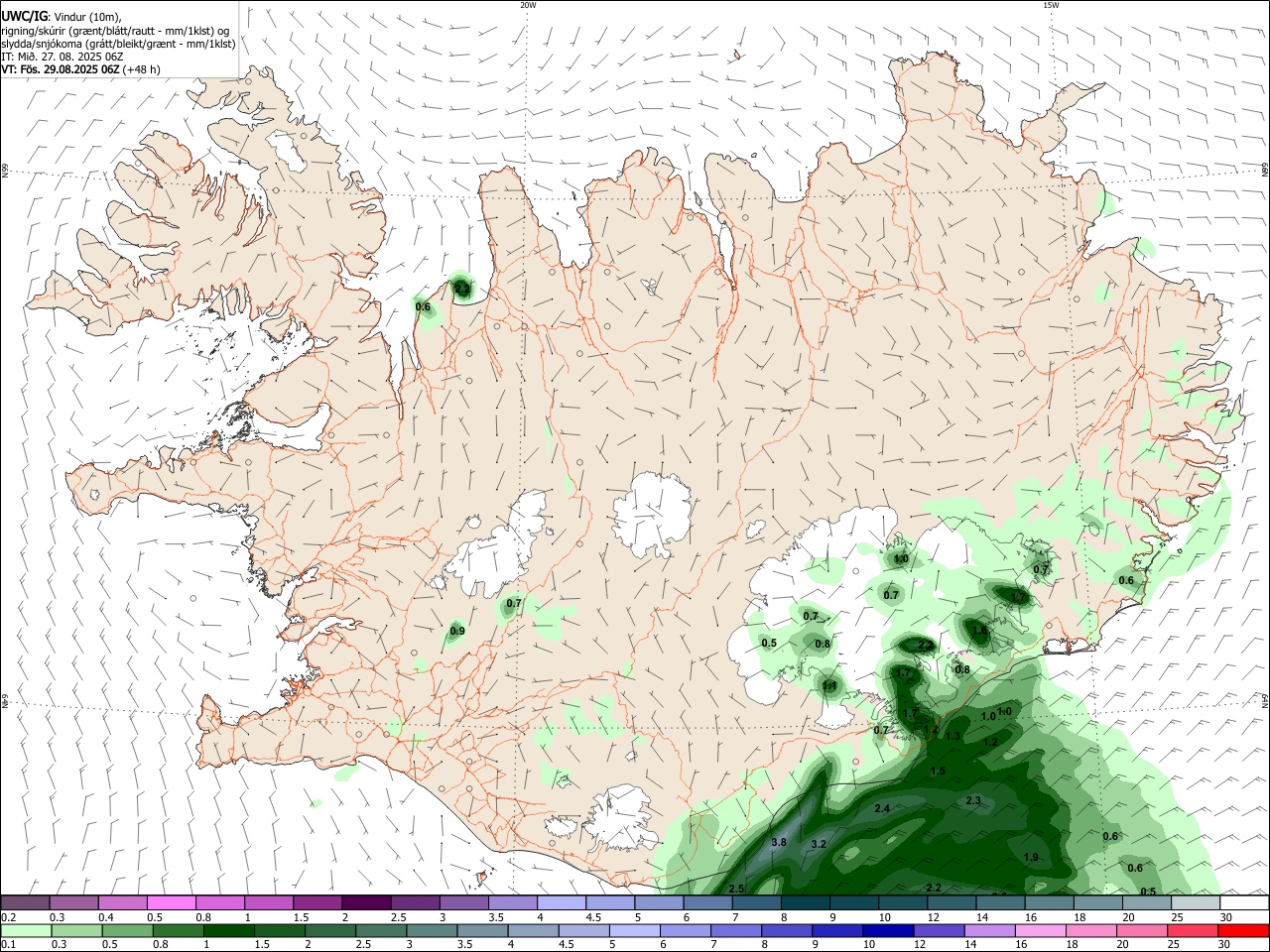Image resolution: width=1270 pixels, height=952 pixels.
Task: Click the white swatch ending the upper legend row
Action: (x=1244, y=902)
